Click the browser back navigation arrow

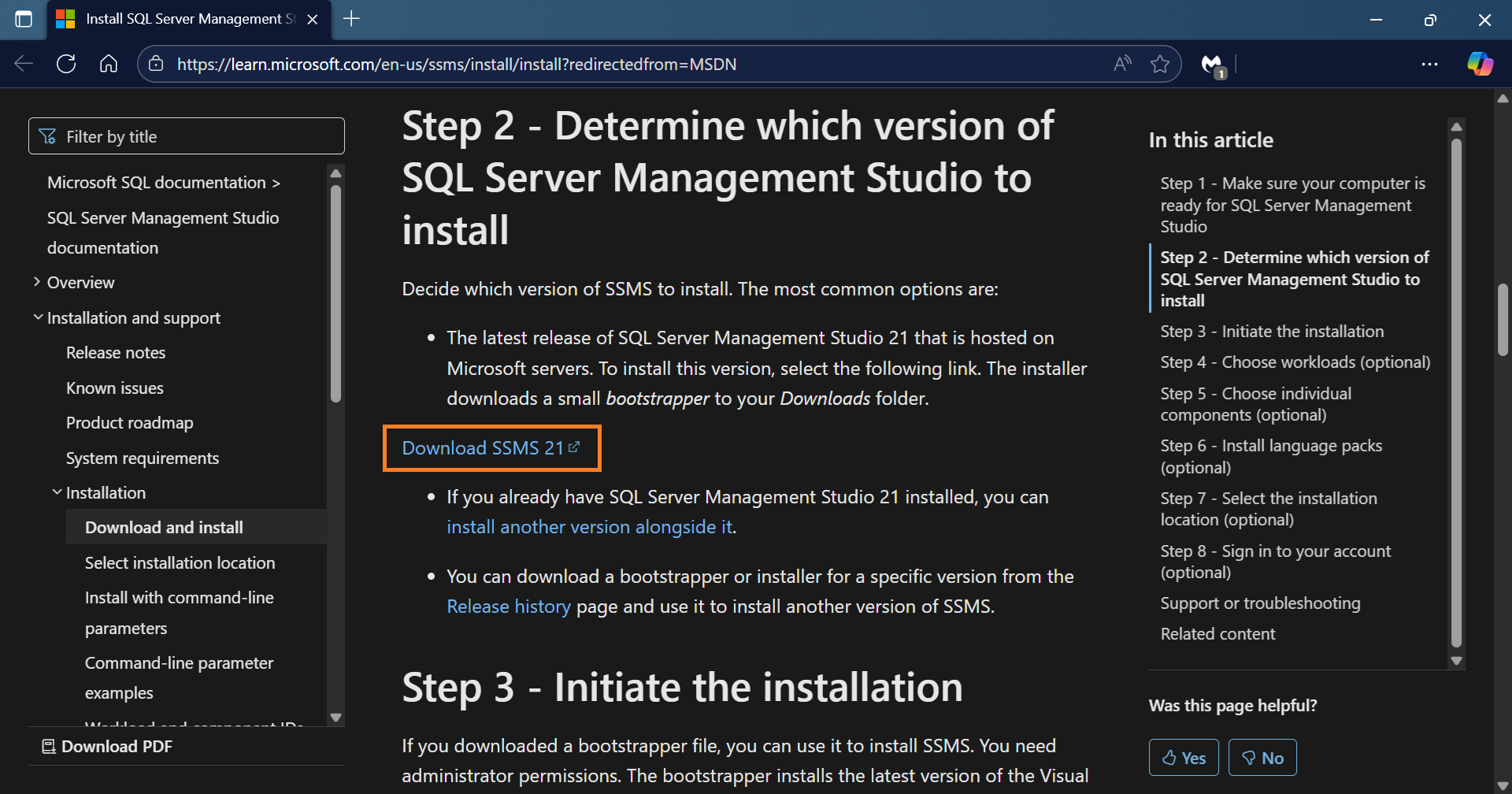[23, 64]
